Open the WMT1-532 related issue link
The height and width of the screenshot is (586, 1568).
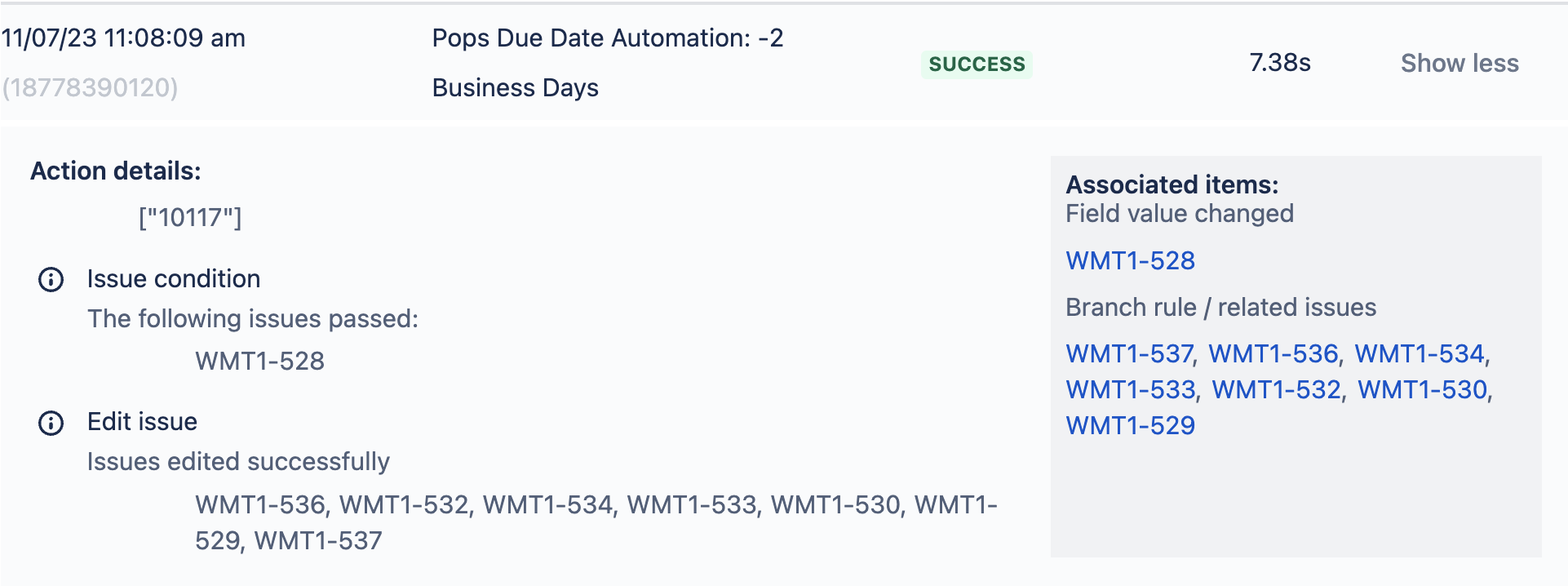1277,389
